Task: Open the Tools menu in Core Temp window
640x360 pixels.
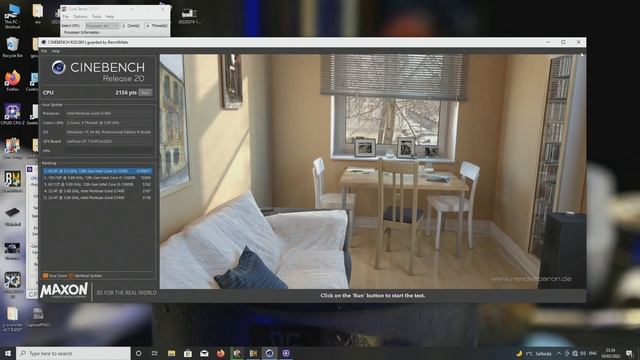Action: [96, 17]
